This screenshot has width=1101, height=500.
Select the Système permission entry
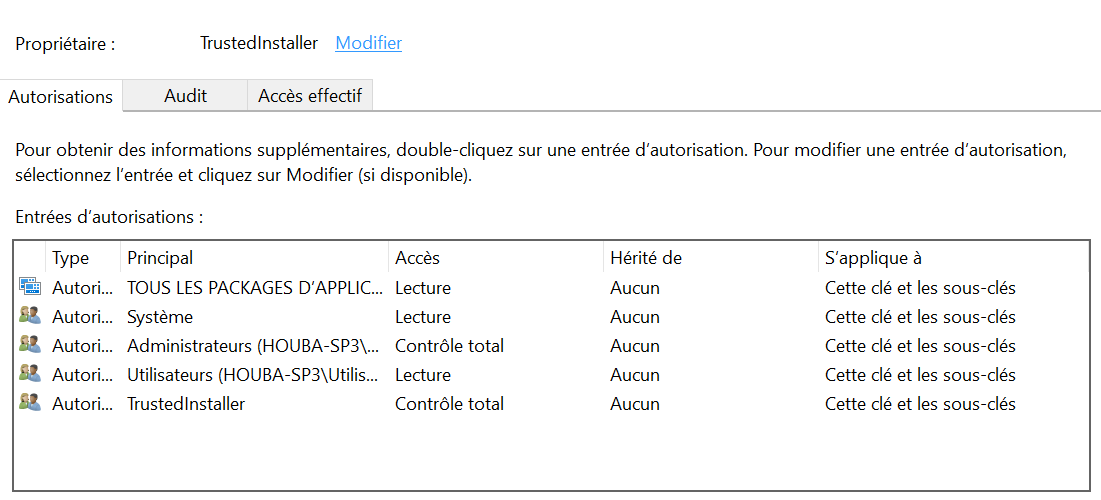[551, 317]
